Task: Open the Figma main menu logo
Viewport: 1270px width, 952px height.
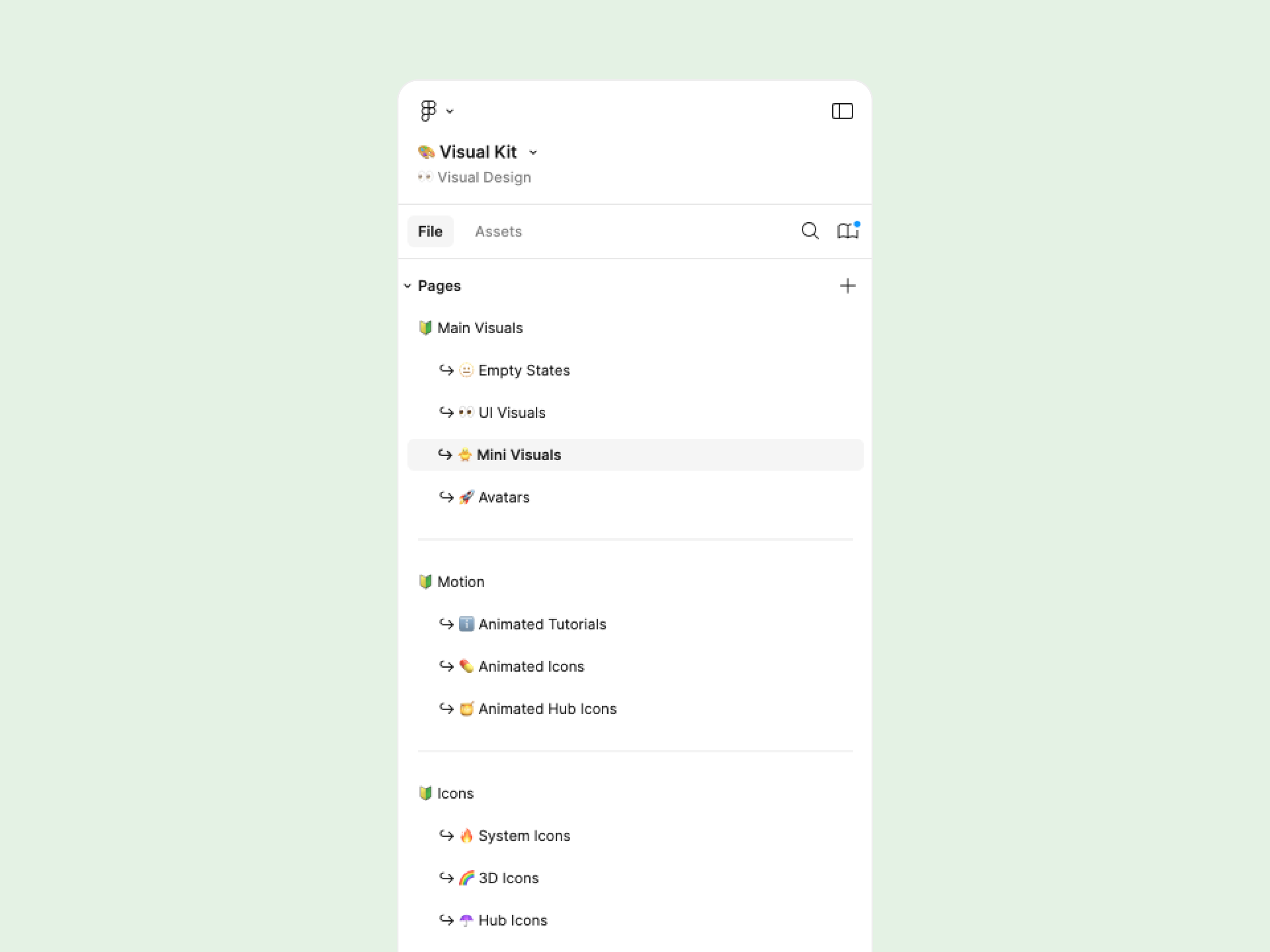Action: pos(428,111)
